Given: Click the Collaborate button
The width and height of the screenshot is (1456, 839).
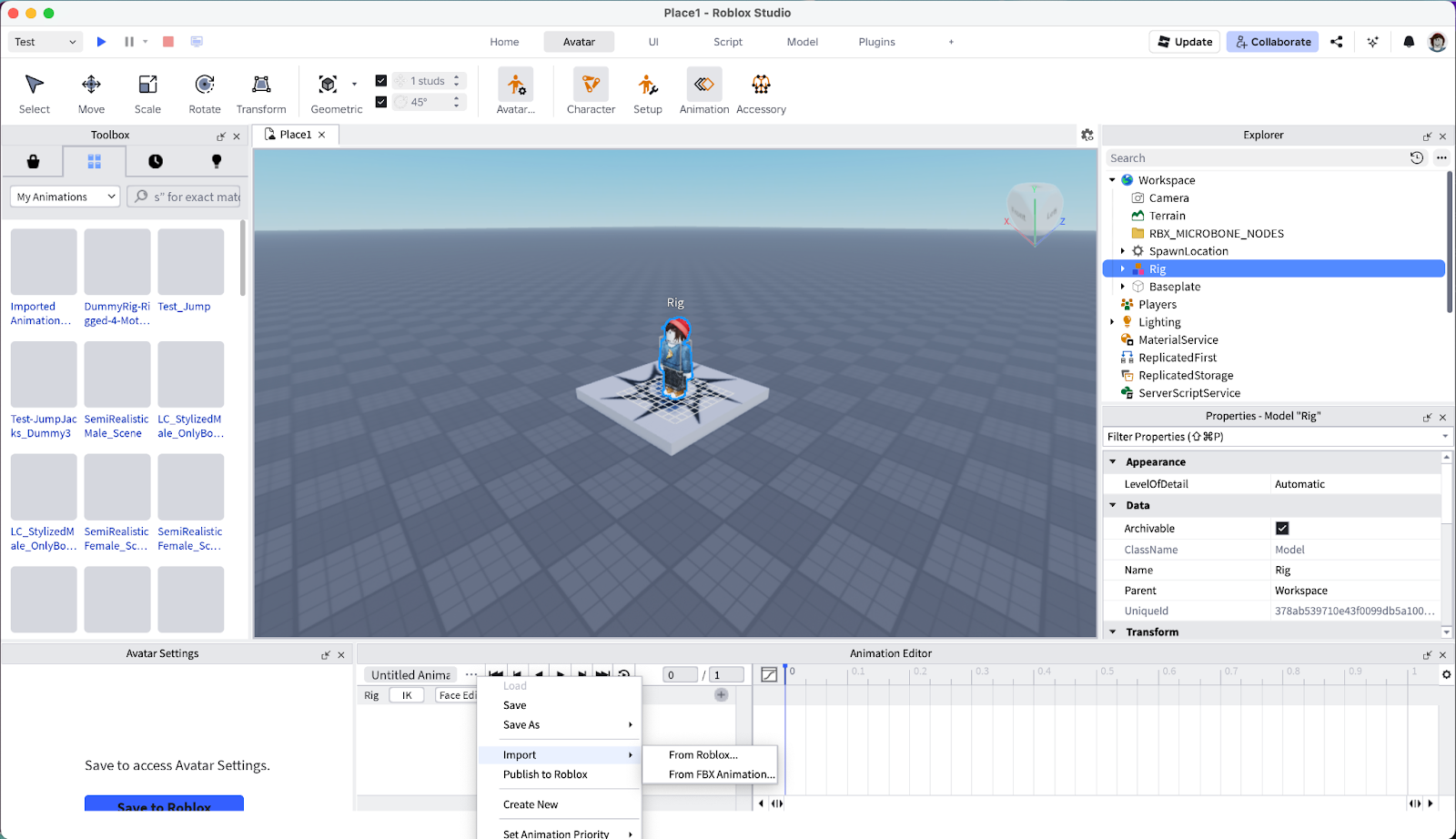Looking at the screenshot, I should (1272, 42).
